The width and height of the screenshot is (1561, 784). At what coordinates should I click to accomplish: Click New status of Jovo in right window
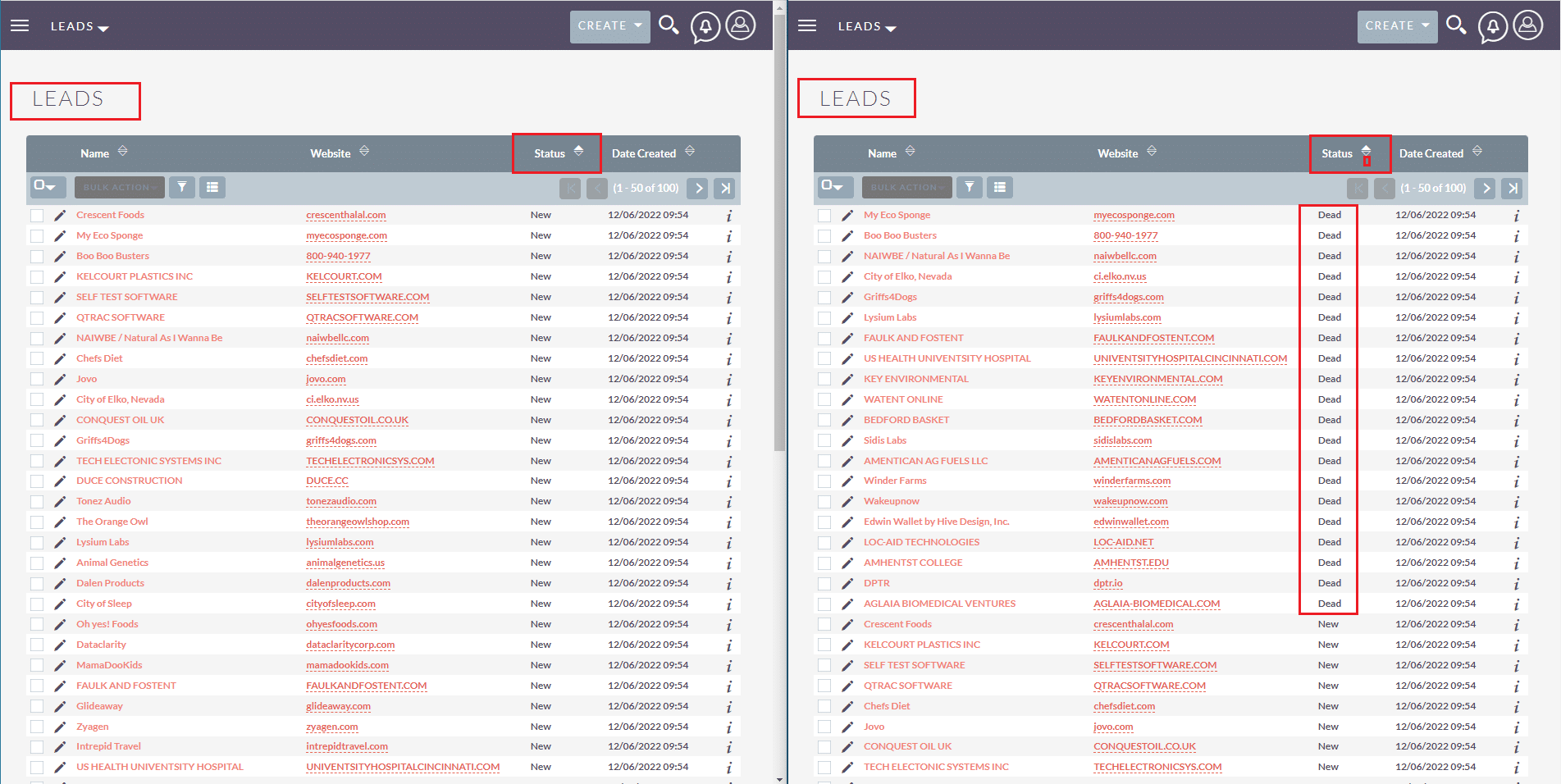click(x=1327, y=727)
